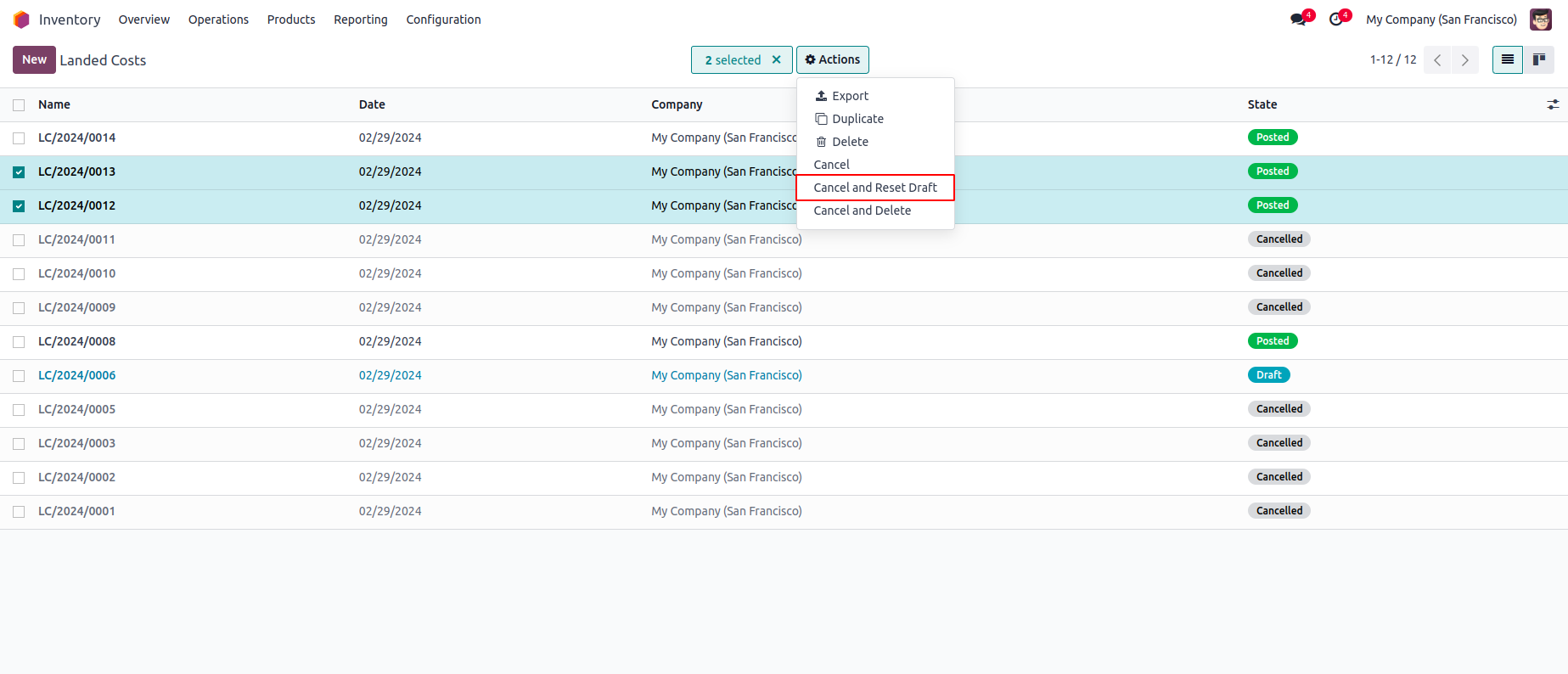Image resolution: width=1568 pixels, height=674 pixels.
Task: Open record LC/2024/0006
Action: click(x=76, y=375)
